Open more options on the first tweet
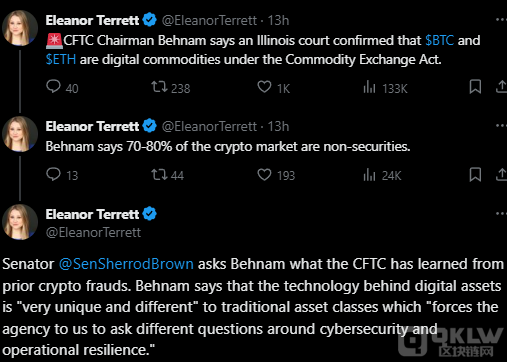 pyautogui.click(x=501, y=20)
